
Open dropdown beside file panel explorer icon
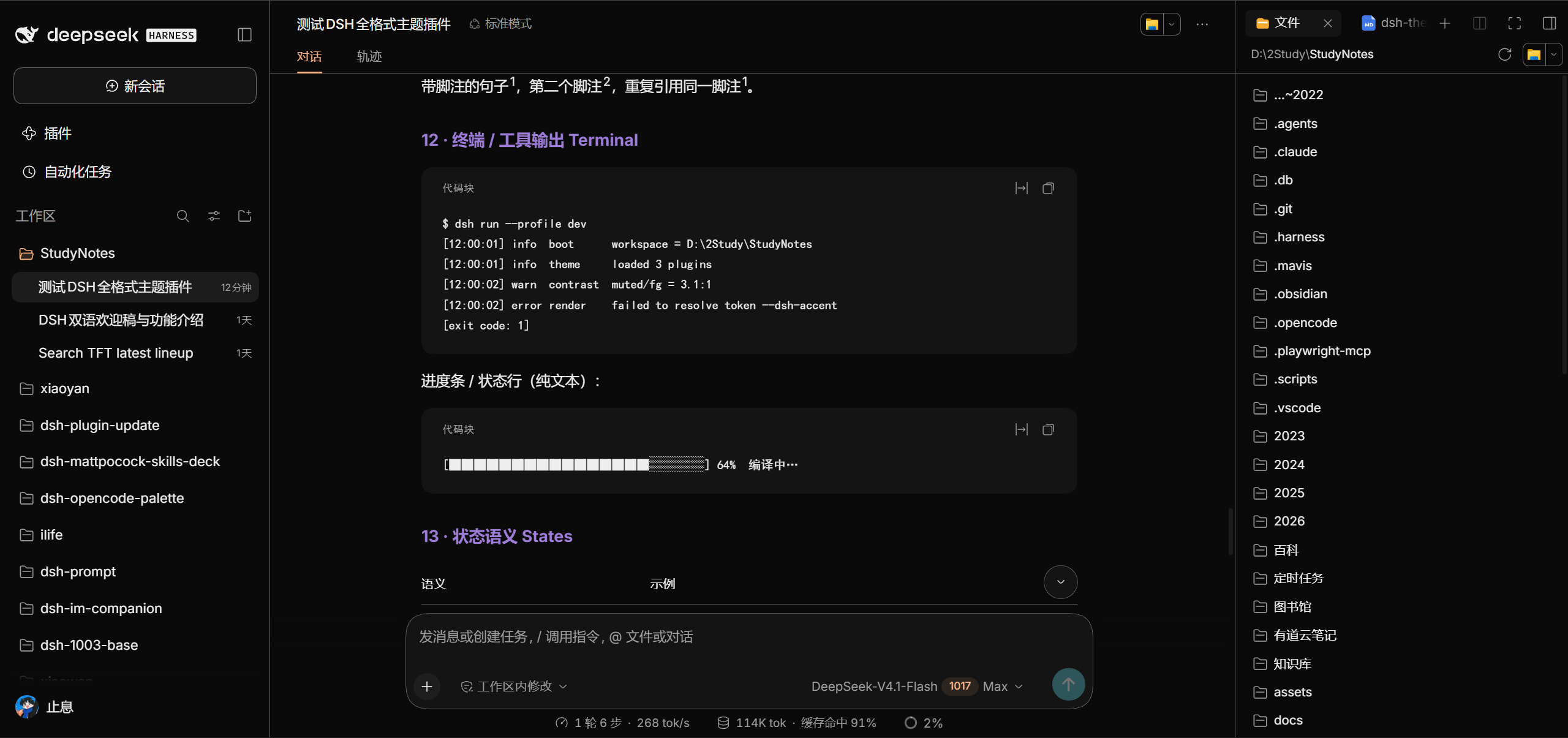(x=1554, y=55)
